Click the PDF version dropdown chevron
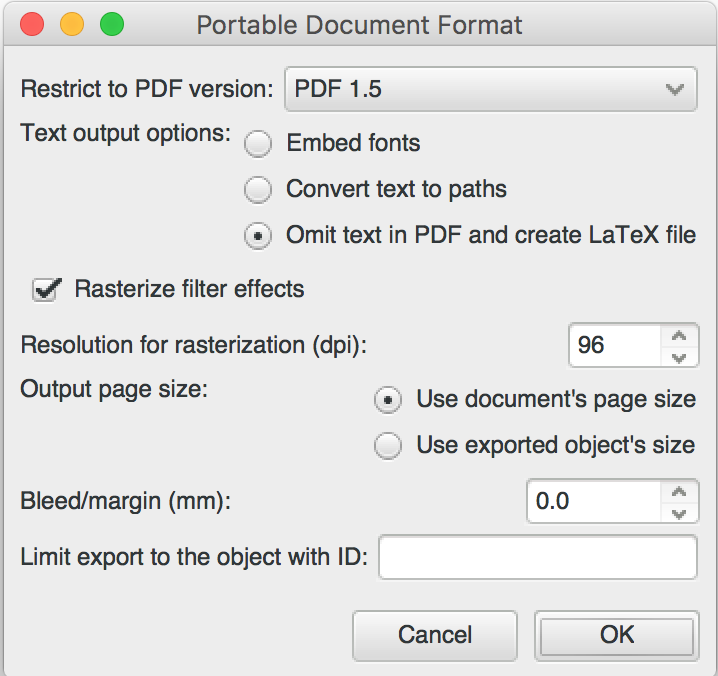This screenshot has height=676, width=718. pyautogui.click(x=674, y=89)
